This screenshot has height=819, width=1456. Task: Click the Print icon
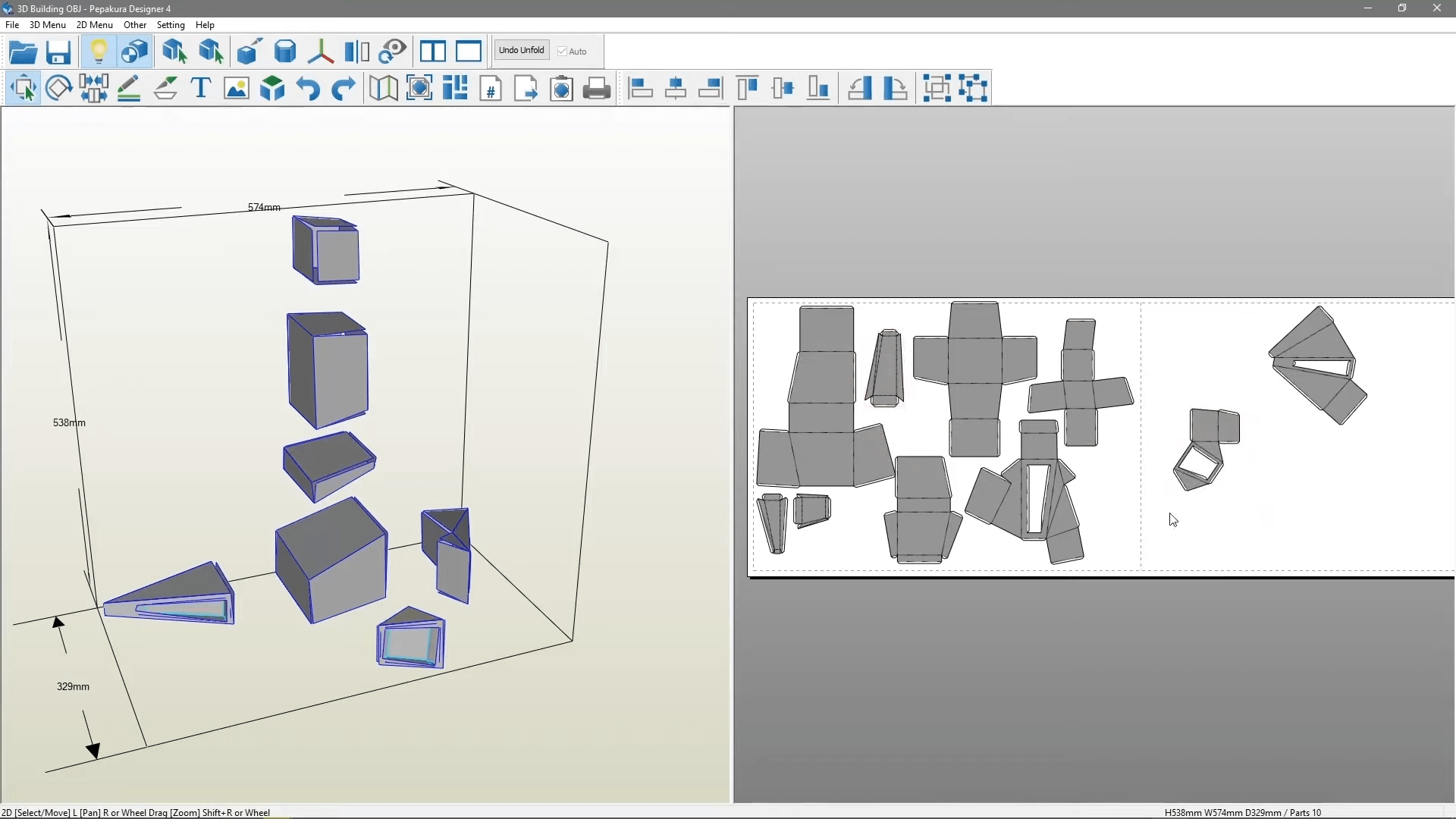coord(597,88)
